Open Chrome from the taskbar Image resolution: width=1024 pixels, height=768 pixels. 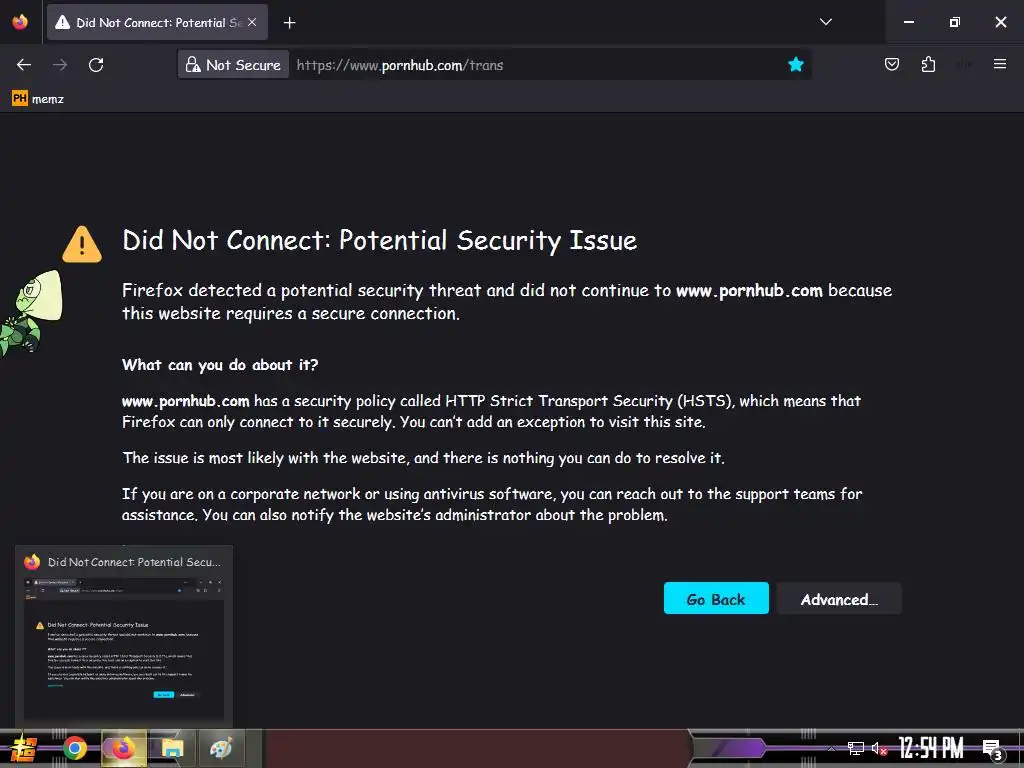coord(75,748)
